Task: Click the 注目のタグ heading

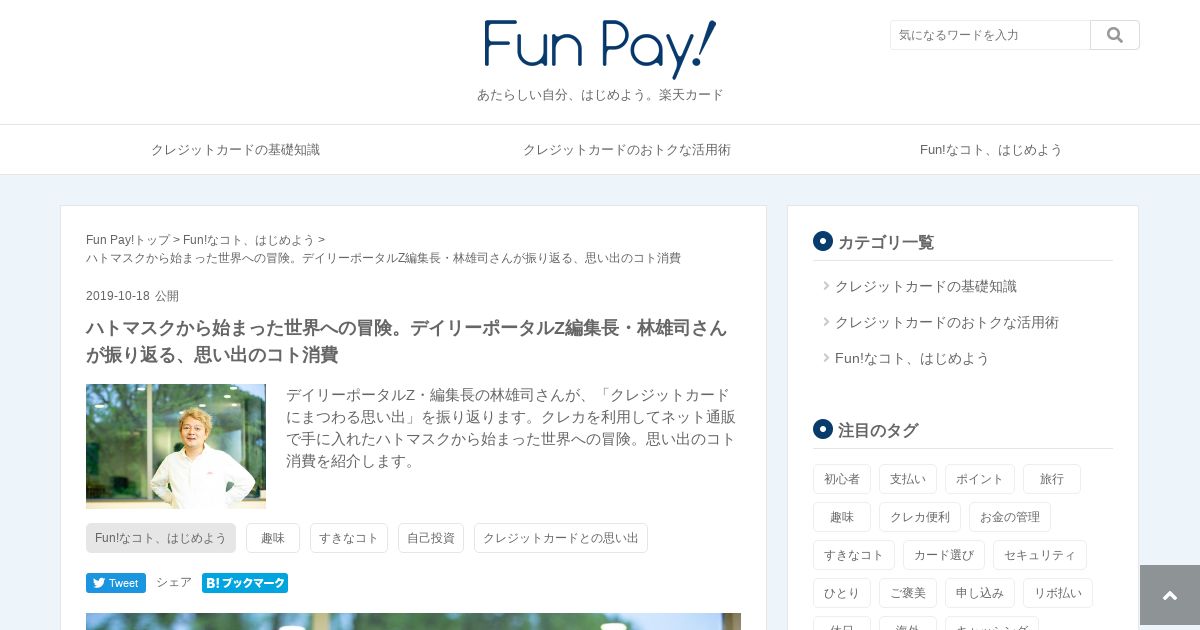Action: [878, 430]
